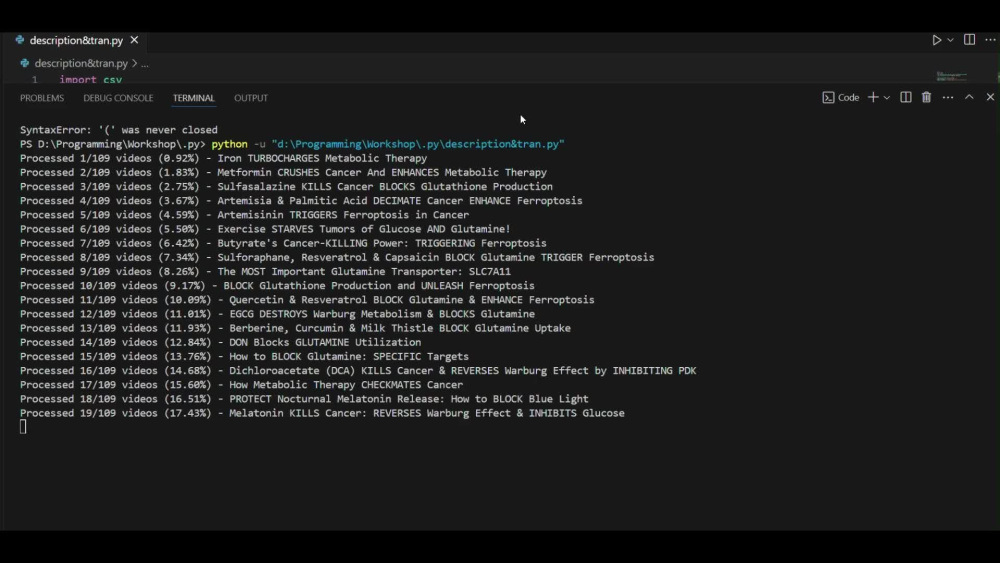Click 'DON Blocks GLUTAMINE Utilization' line
Viewport: 1000px width, 563px height.
[221, 342]
